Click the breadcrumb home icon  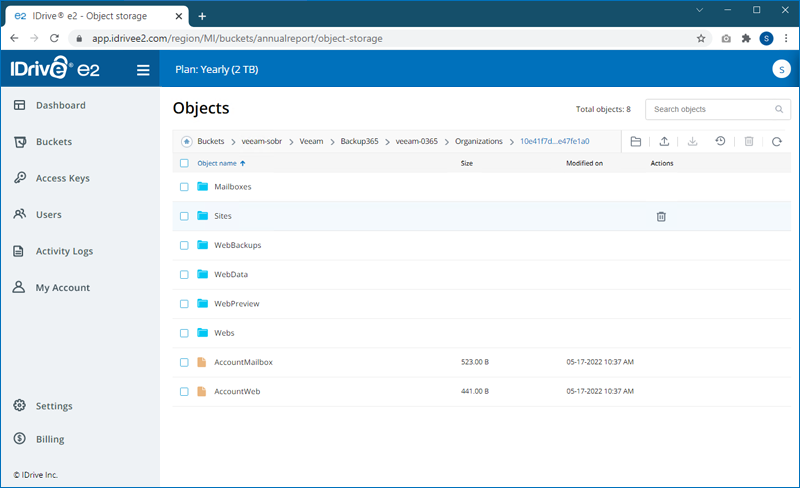tap(187, 141)
